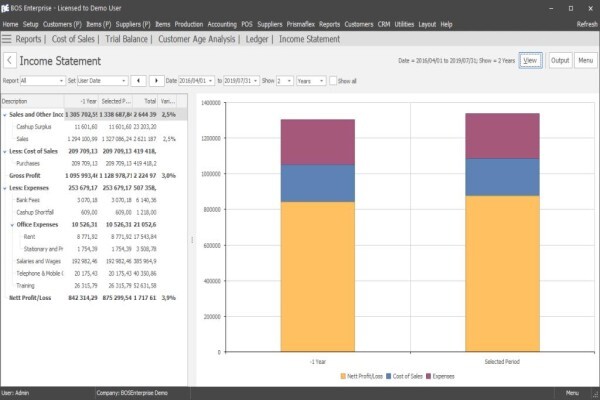
Task: Grab the panel splitter handle beside the chart
Action: pos(192,240)
